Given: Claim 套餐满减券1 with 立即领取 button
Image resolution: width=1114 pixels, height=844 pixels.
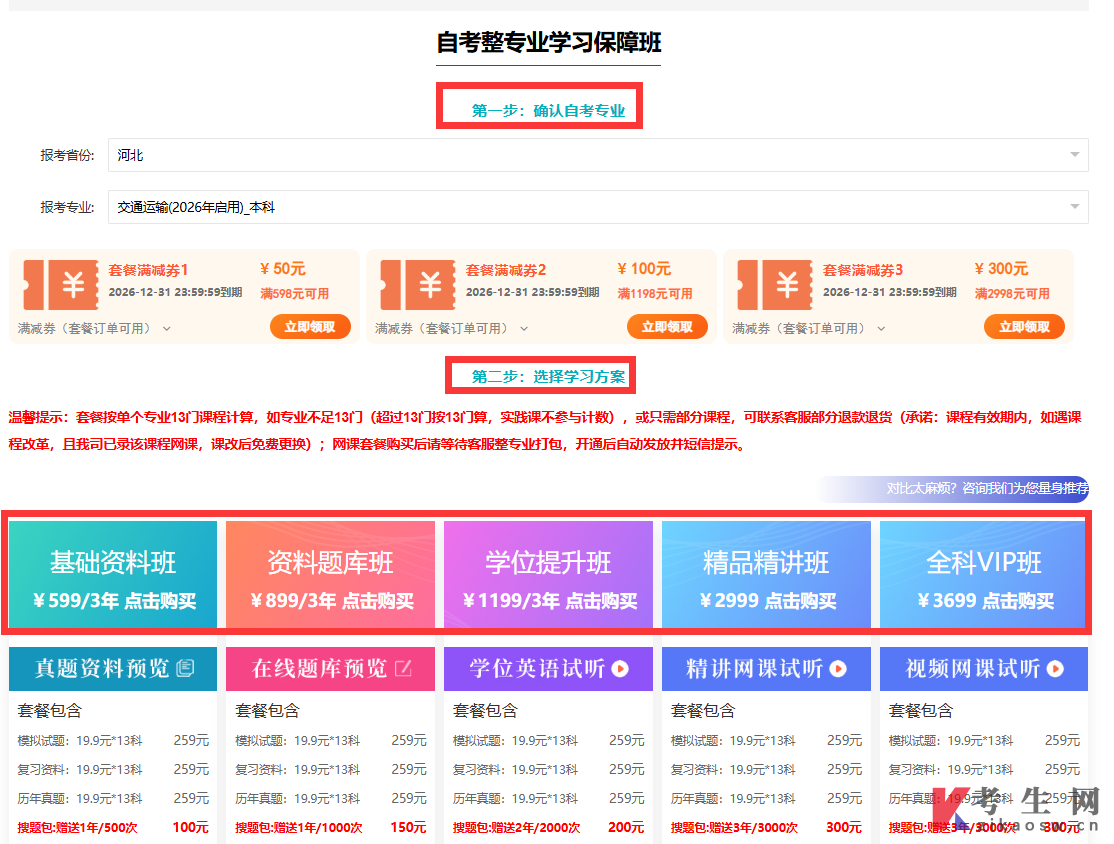Looking at the screenshot, I should point(310,327).
